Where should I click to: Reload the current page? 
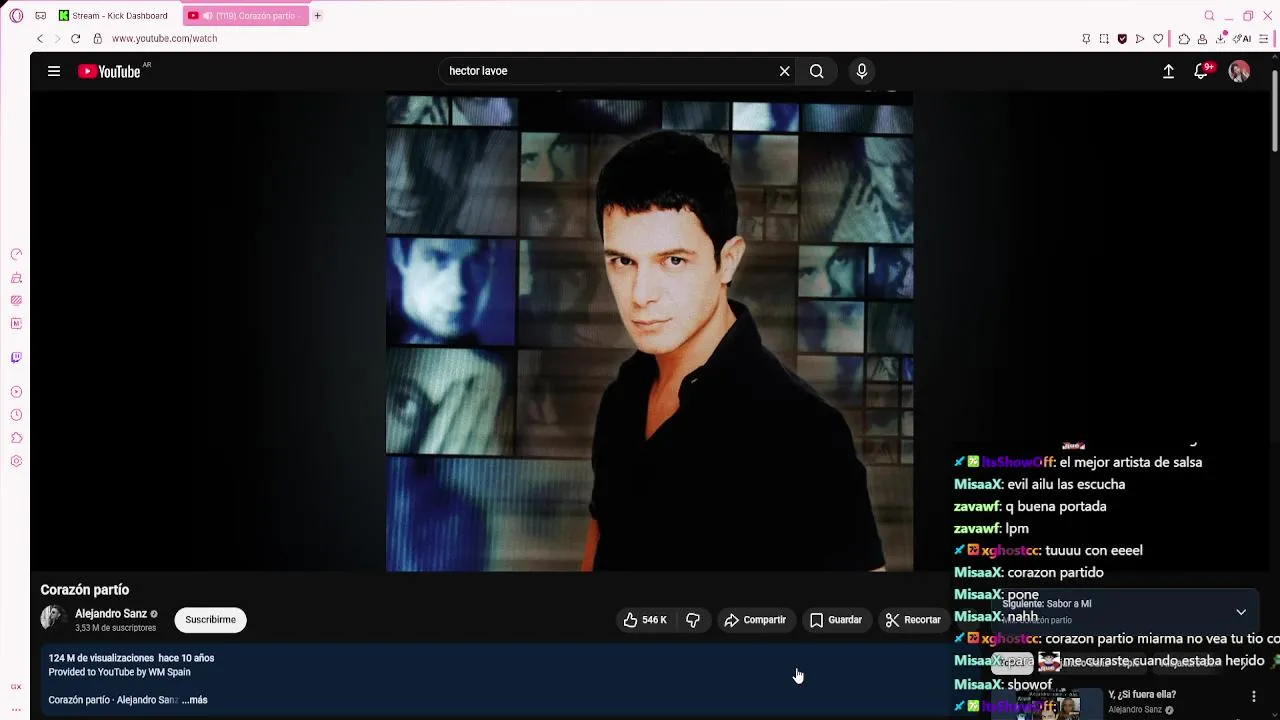75,38
